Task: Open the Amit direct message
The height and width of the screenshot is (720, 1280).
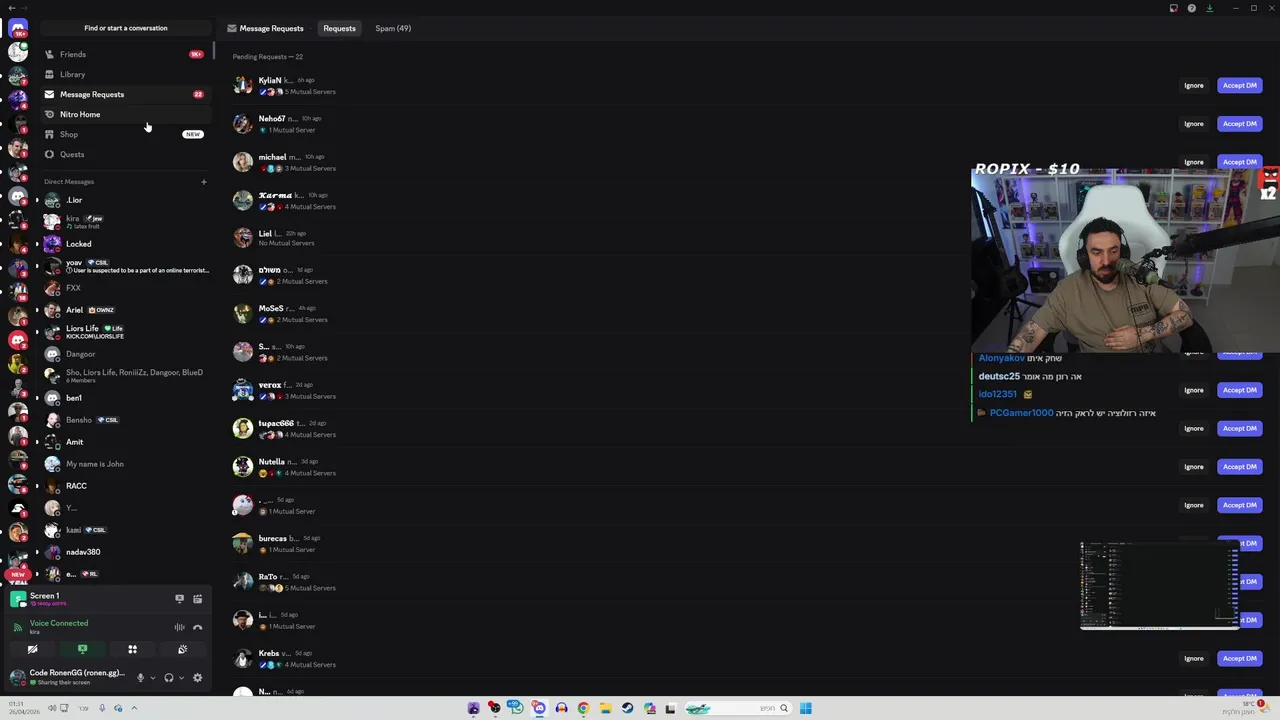Action: [125, 442]
